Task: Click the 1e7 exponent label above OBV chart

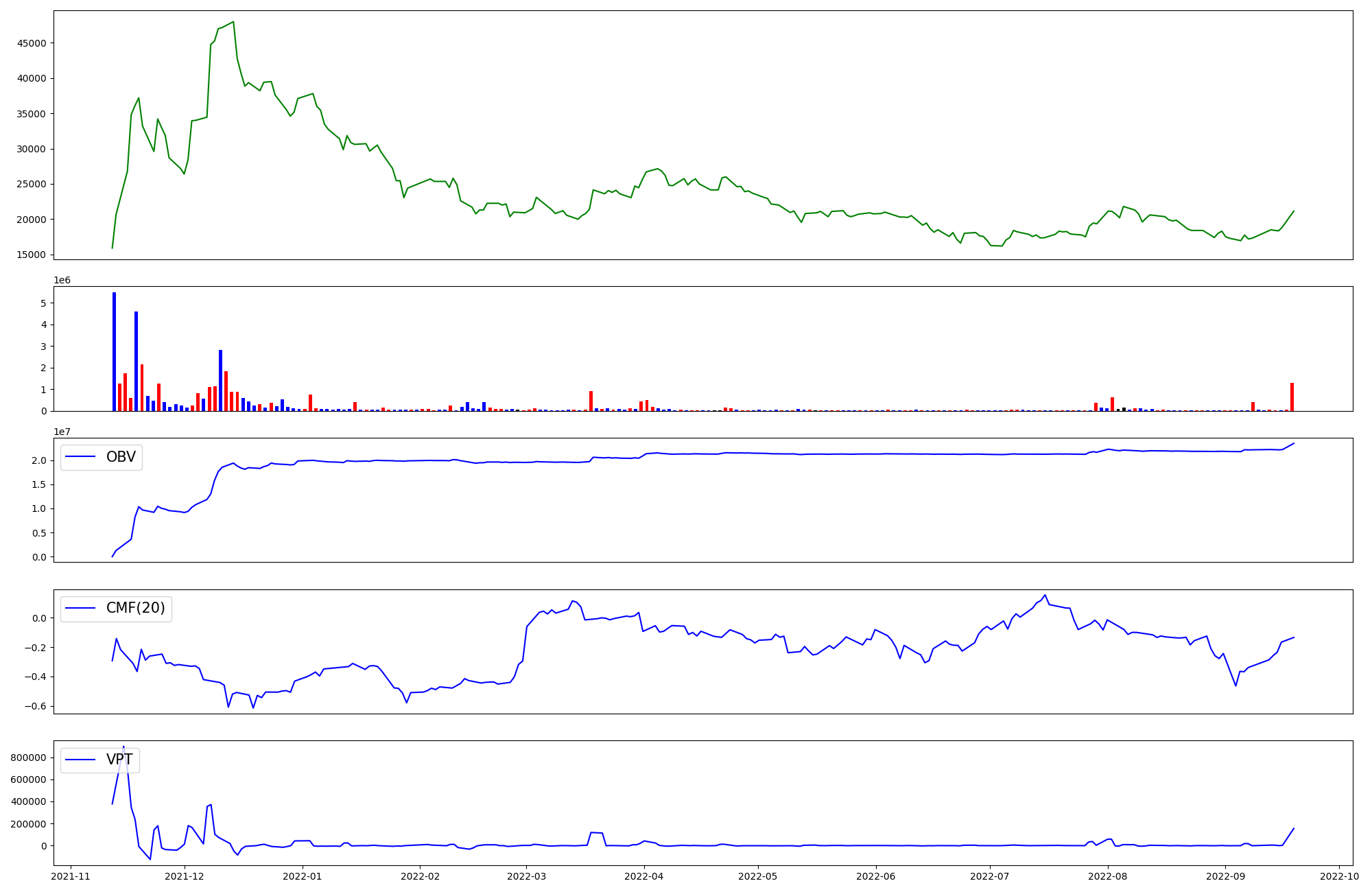Action: pyautogui.click(x=62, y=432)
